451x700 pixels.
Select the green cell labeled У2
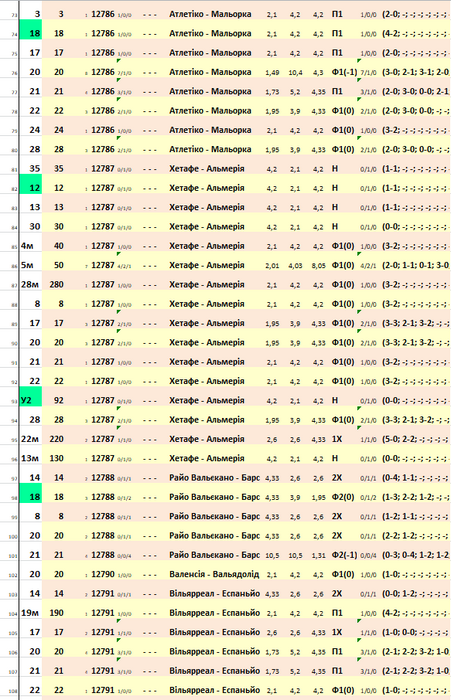[30, 400]
